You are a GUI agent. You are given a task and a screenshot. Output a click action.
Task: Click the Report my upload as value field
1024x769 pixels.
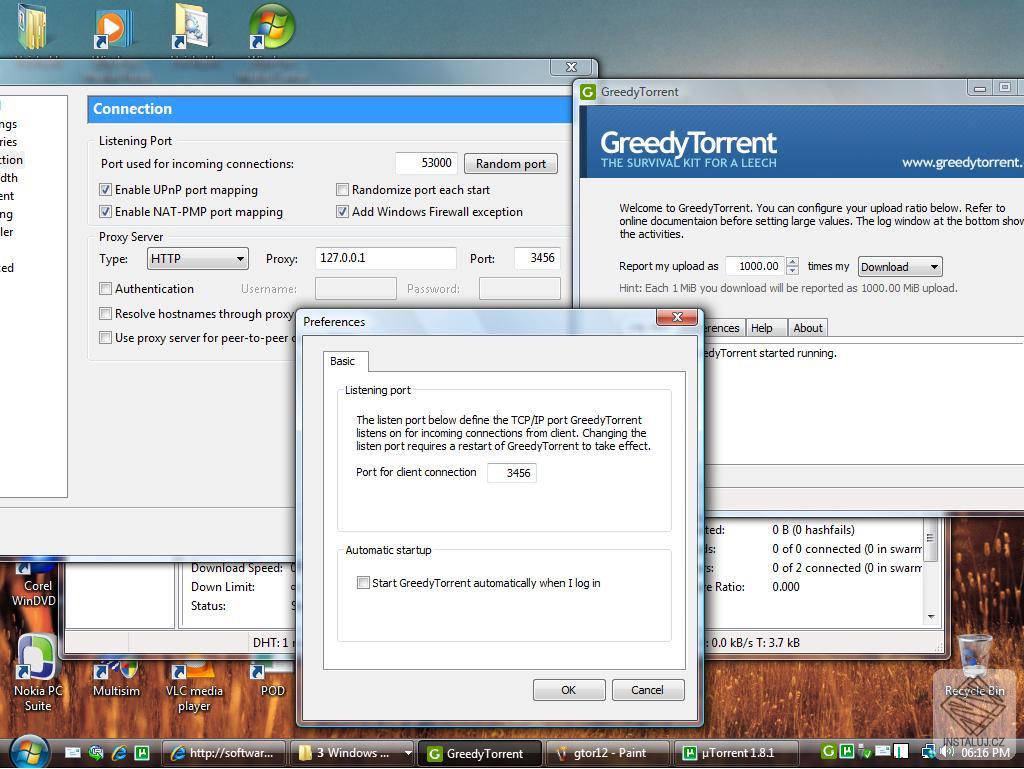click(x=756, y=266)
